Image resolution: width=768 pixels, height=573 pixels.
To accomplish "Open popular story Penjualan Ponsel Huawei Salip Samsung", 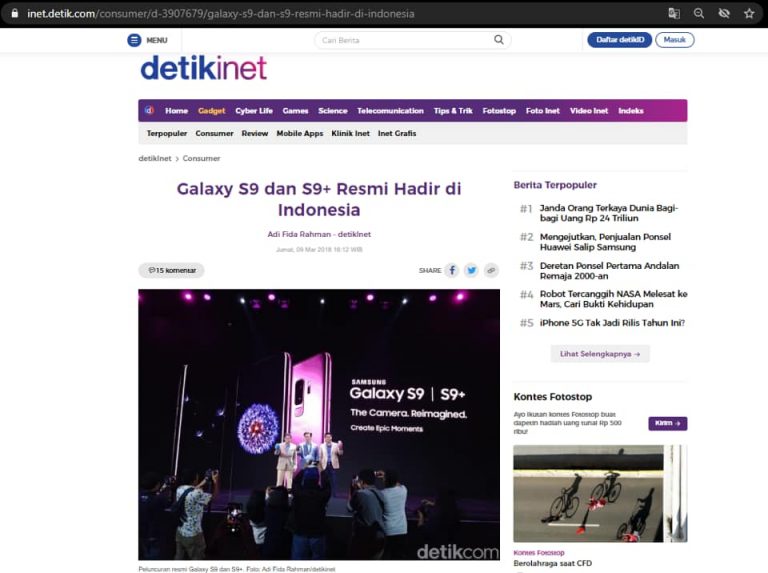I will pyautogui.click(x=605, y=242).
